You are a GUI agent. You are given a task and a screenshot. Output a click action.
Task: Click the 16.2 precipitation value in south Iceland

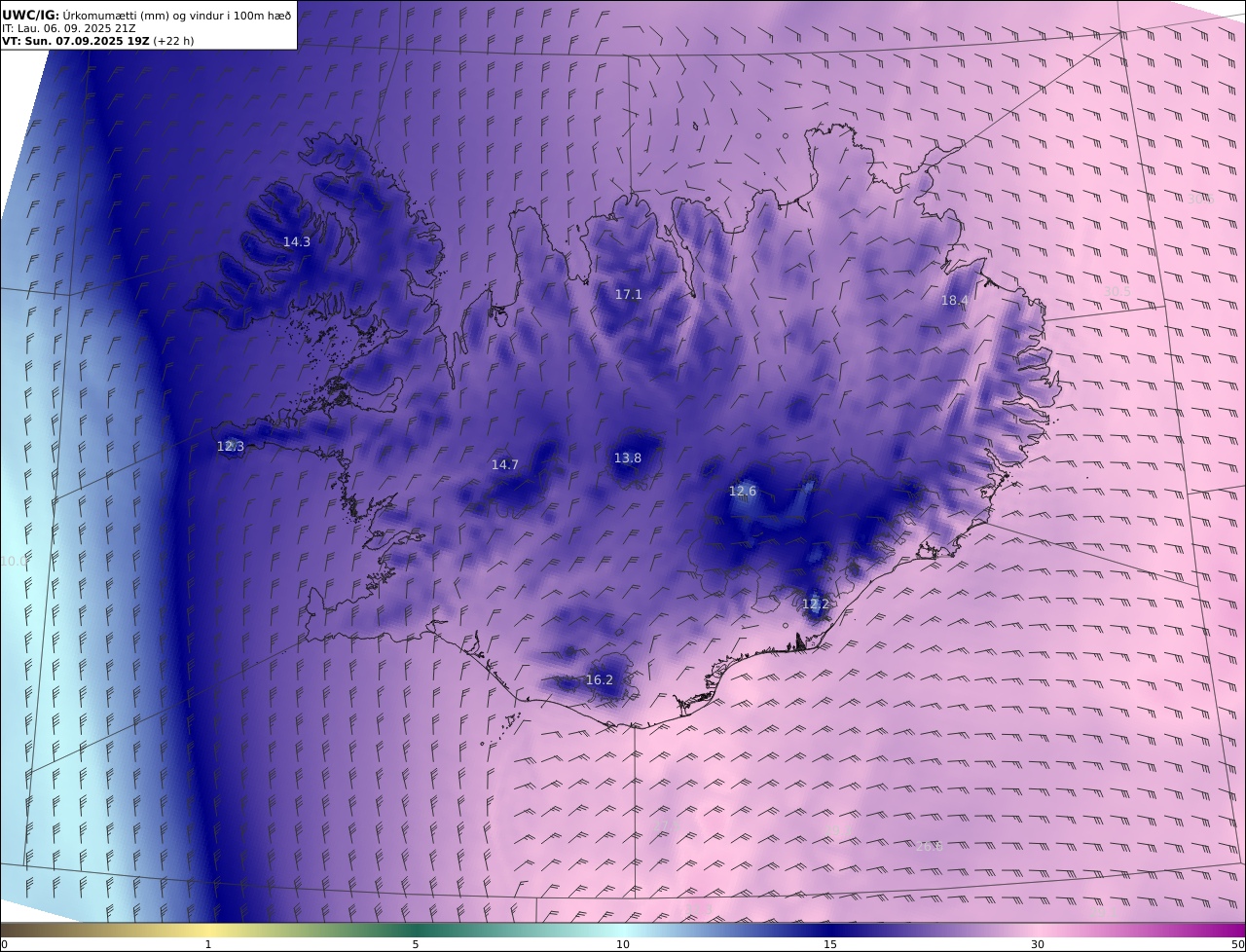click(x=600, y=680)
